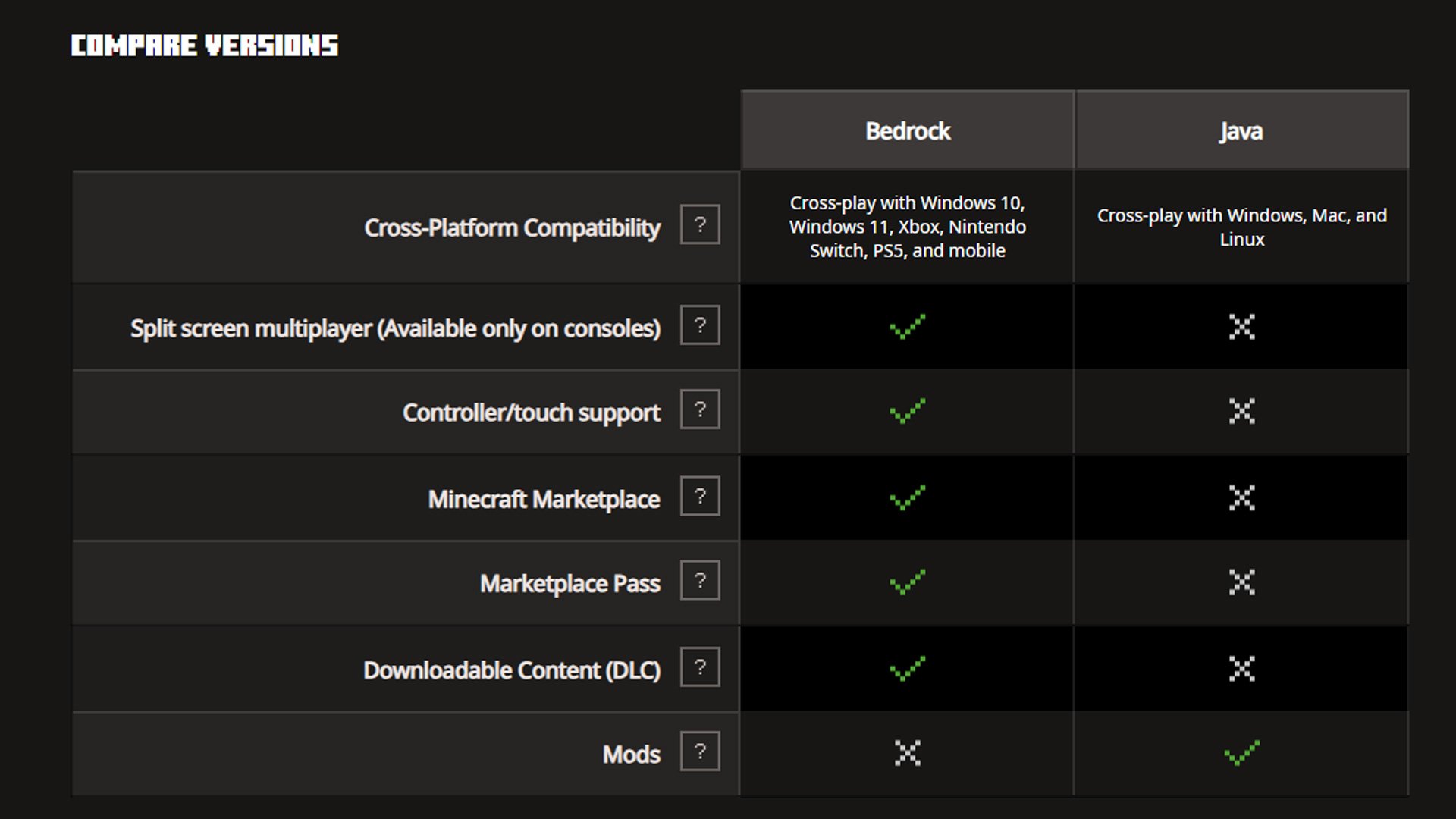Click Java cross for Marketplace Pass

click(x=1241, y=582)
